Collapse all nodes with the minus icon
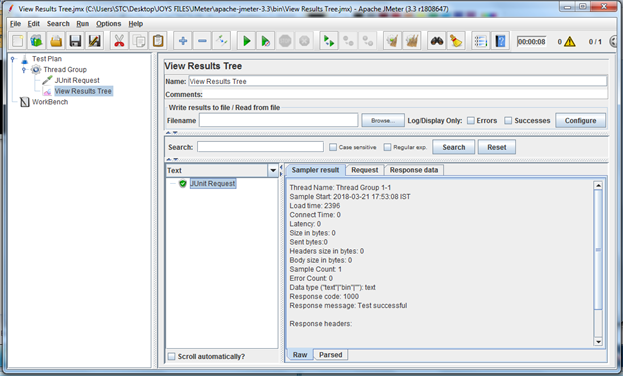This screenshot has height=376, width=623. point(202,41)
